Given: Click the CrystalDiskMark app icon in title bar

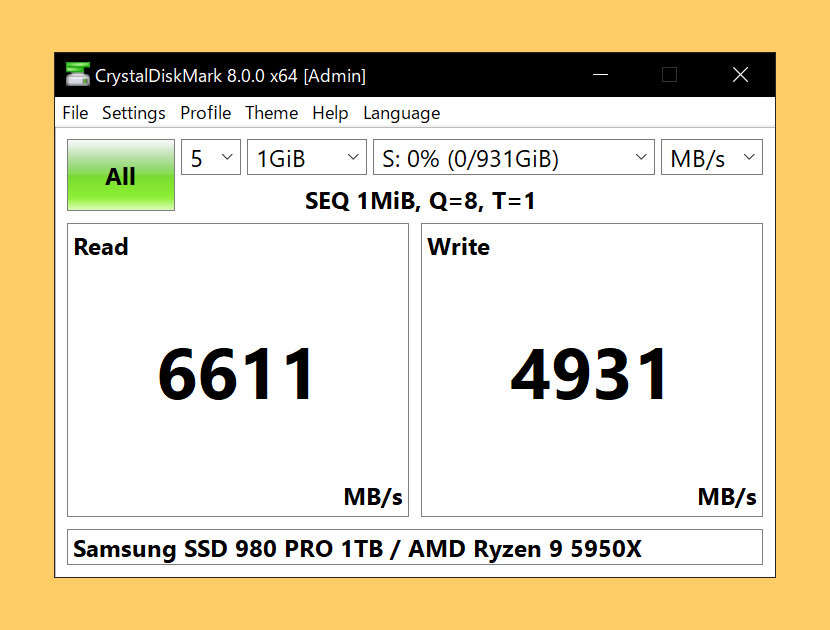Looking at the screenshot, I should (77, 75).
